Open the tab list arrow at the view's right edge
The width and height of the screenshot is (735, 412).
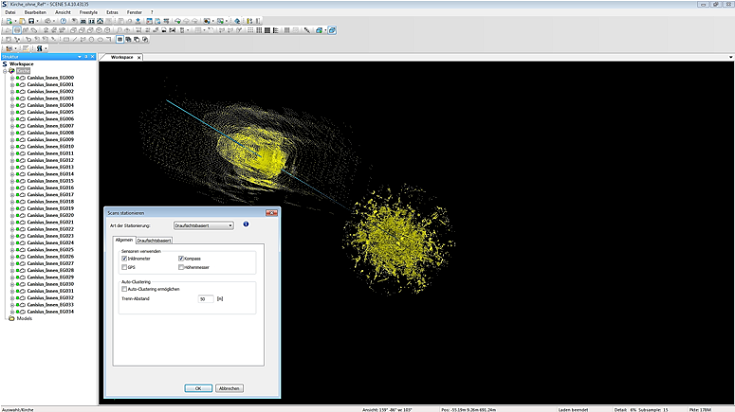[x=730, y=57]
